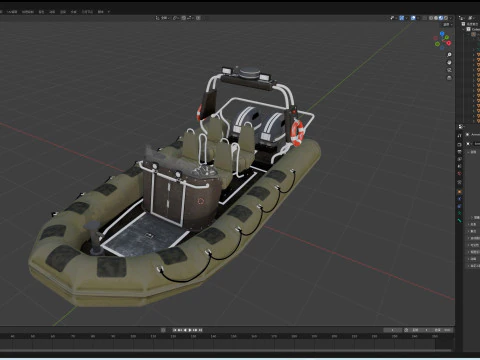480x360 pixels.
Task: Click the pivot point icon in viewport header
Action: [x=176, y=18]
